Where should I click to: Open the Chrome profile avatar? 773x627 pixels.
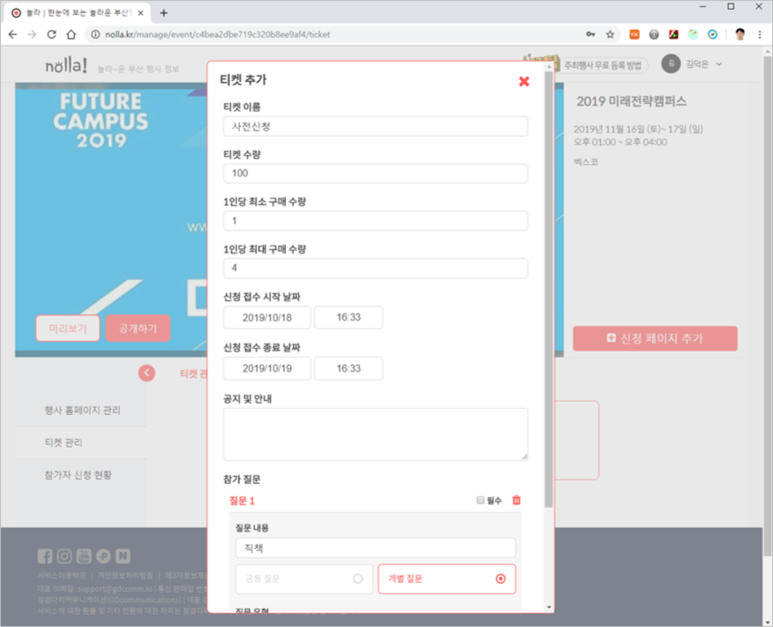pos(739,34)
